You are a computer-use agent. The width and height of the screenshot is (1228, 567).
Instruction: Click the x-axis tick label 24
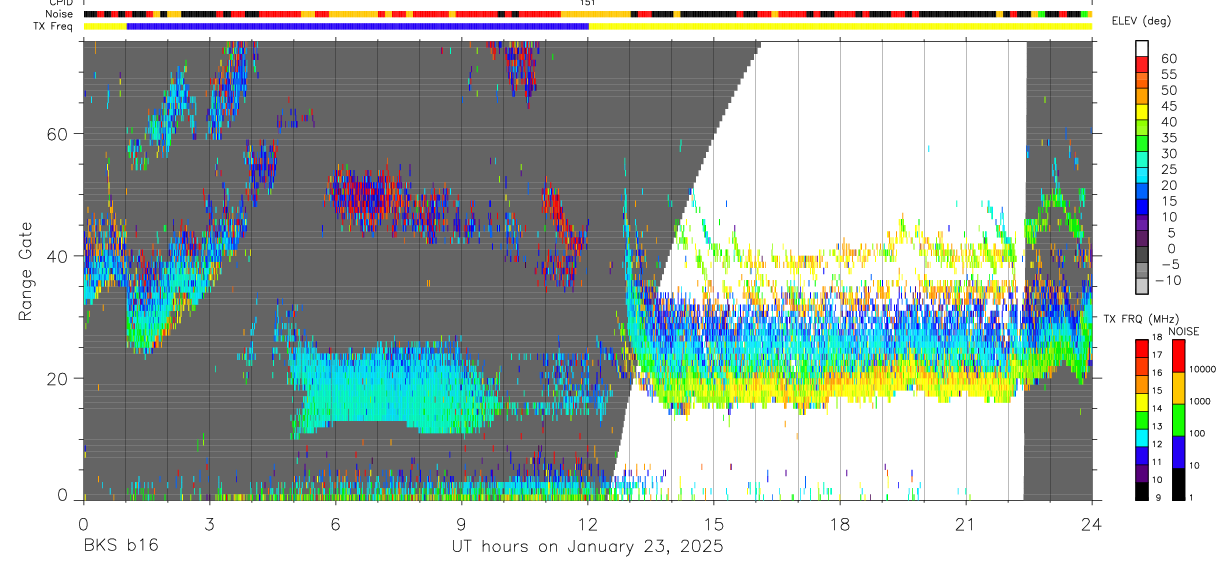tap(1092, 524)
